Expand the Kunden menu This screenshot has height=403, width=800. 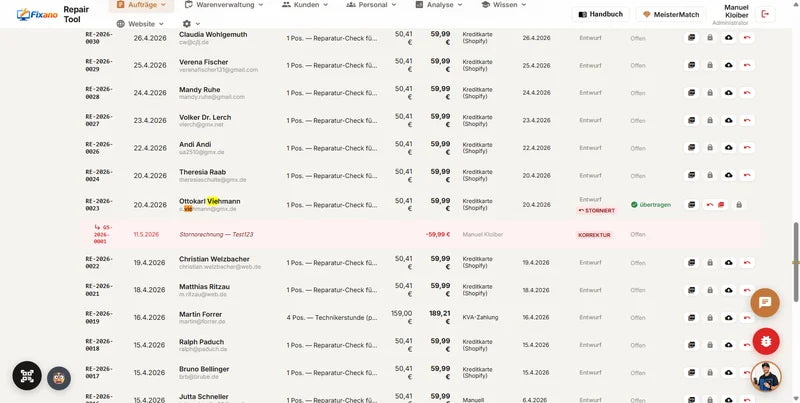point(307,5)
